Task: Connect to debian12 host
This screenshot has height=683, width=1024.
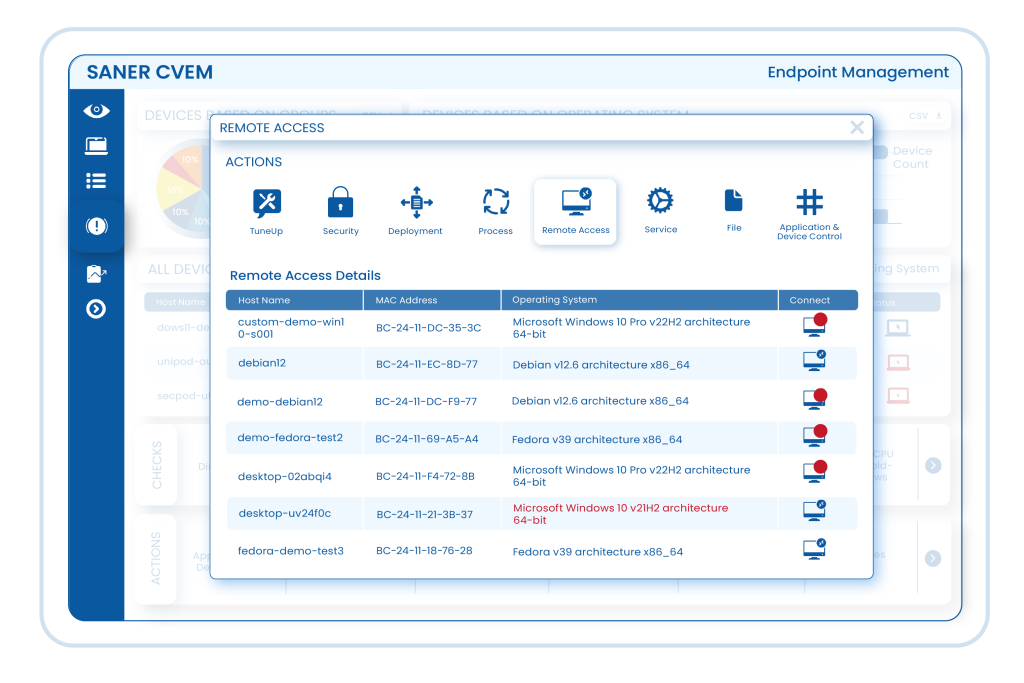Action: 815,362
